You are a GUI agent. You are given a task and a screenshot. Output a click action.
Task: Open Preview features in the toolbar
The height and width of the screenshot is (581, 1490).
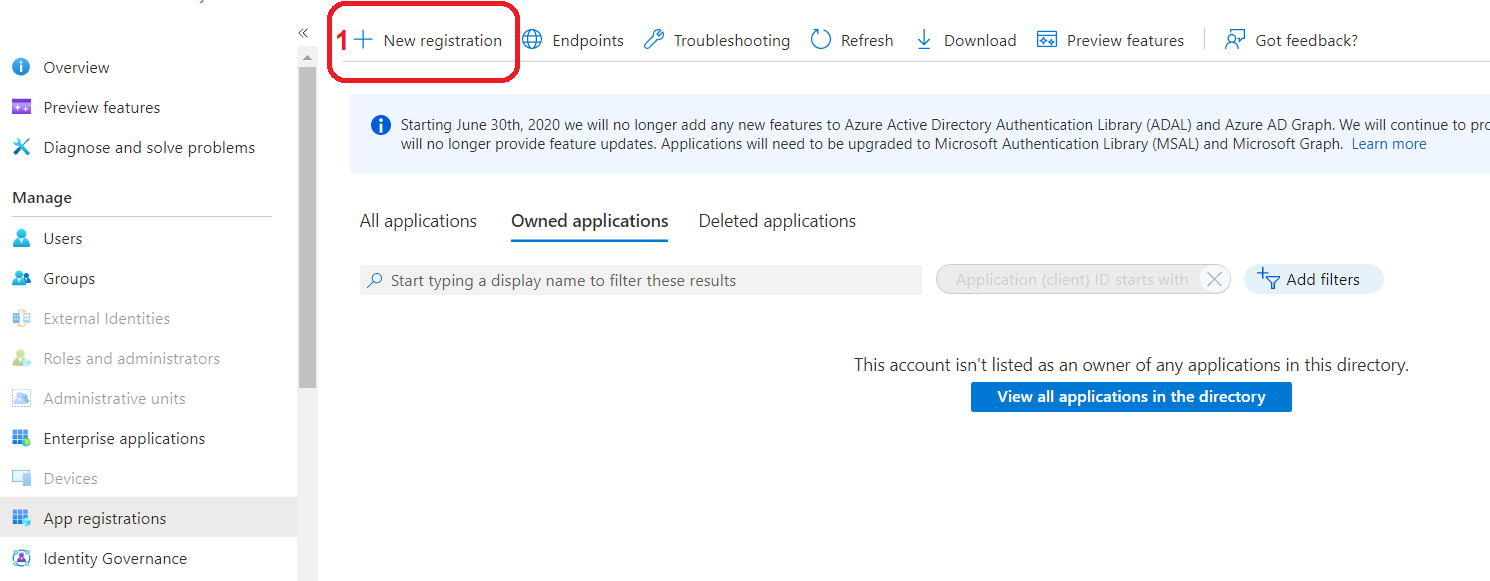point(1110,40)
